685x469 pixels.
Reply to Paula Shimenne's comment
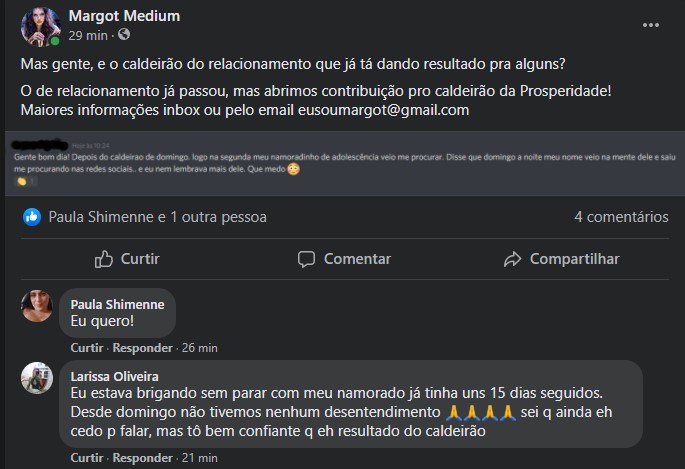142,348
